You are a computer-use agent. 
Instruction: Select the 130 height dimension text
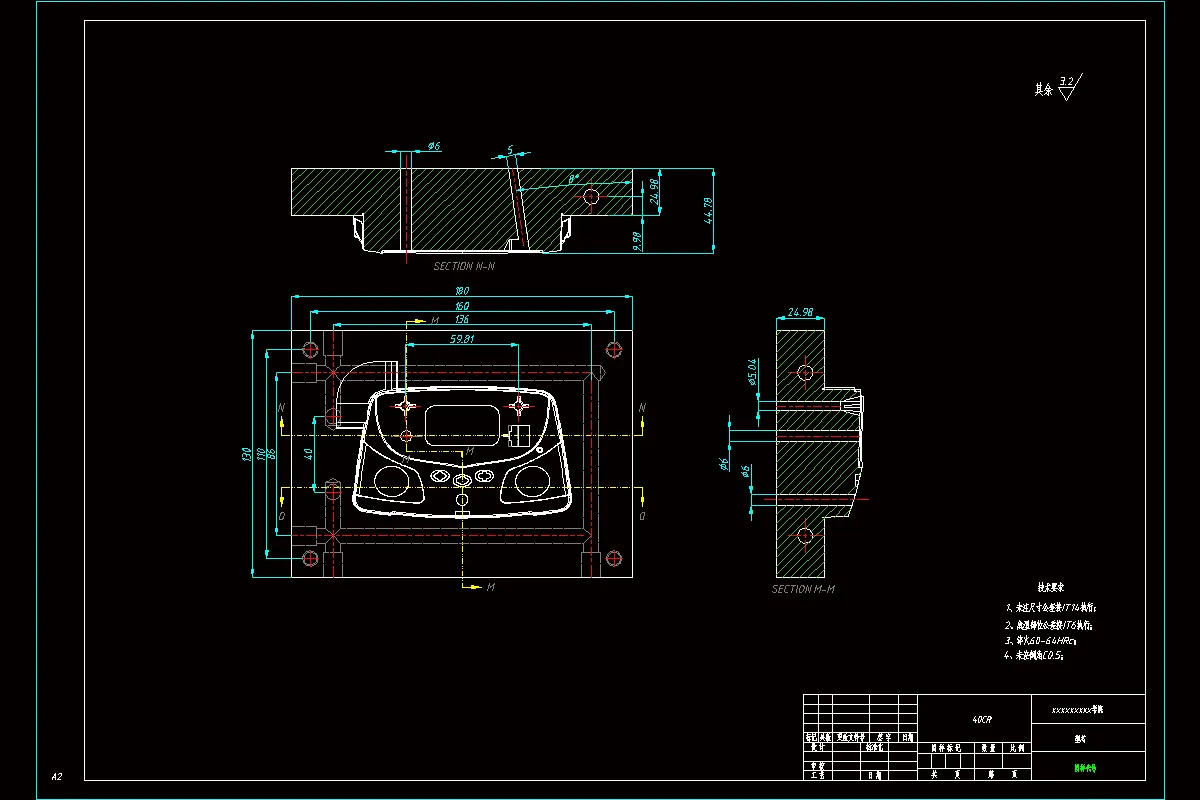point(245,453)
